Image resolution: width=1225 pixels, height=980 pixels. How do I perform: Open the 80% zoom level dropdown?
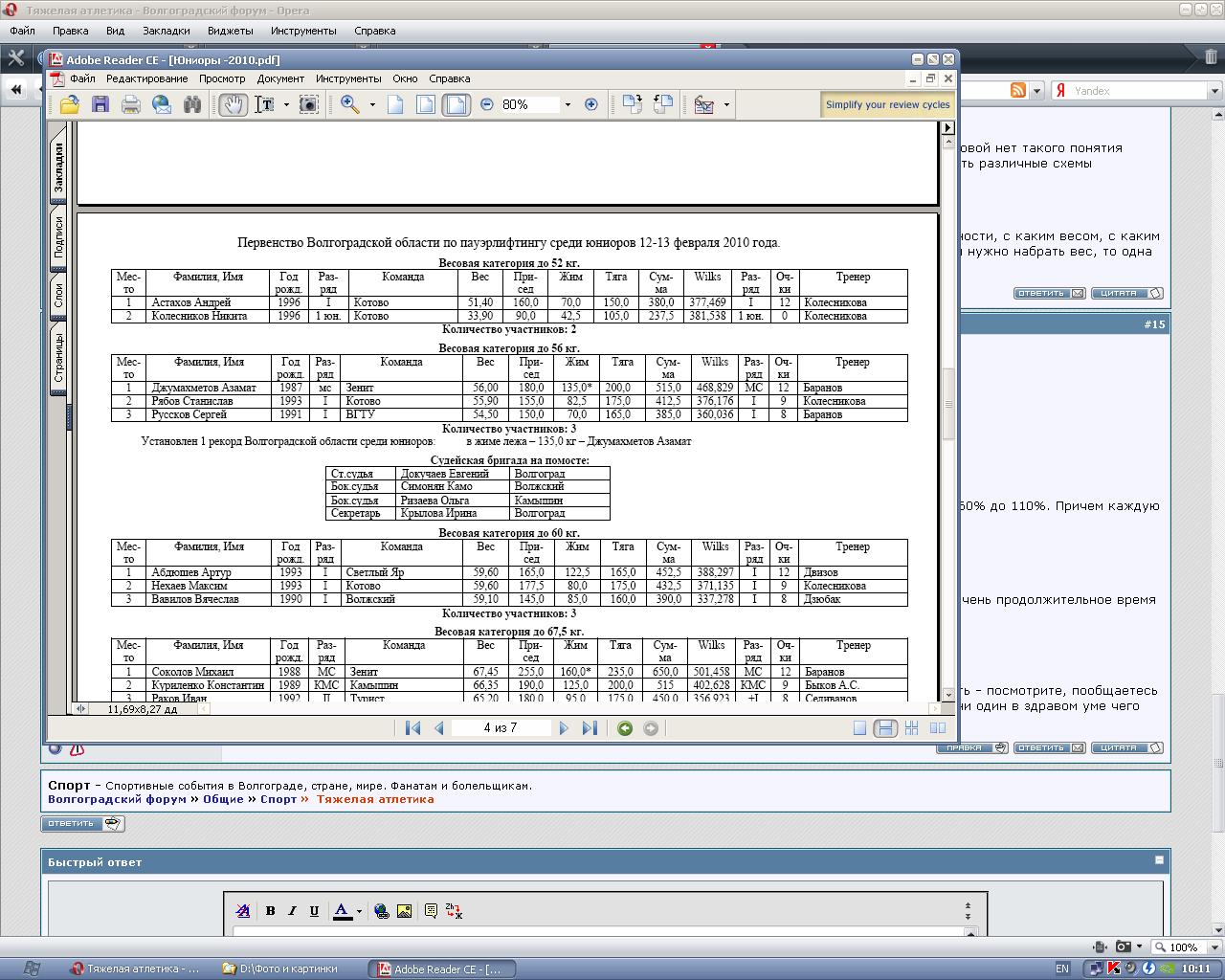click(568, 104)
